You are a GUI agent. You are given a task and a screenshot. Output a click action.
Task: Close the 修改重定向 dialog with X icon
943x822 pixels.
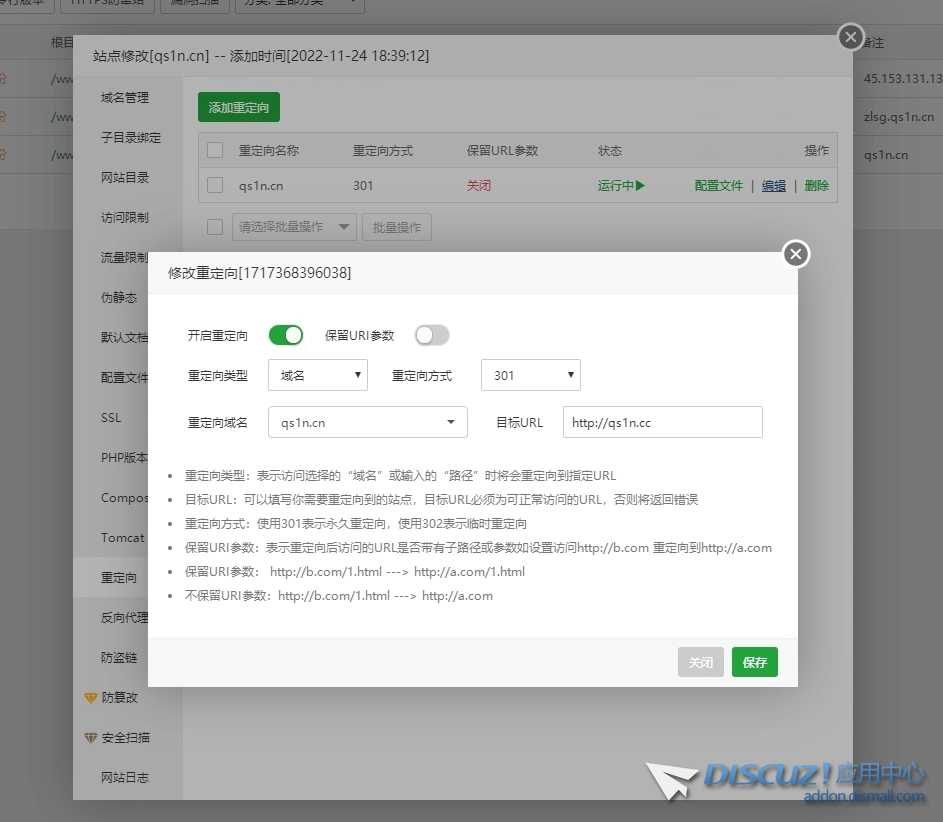tap(795, 254)
